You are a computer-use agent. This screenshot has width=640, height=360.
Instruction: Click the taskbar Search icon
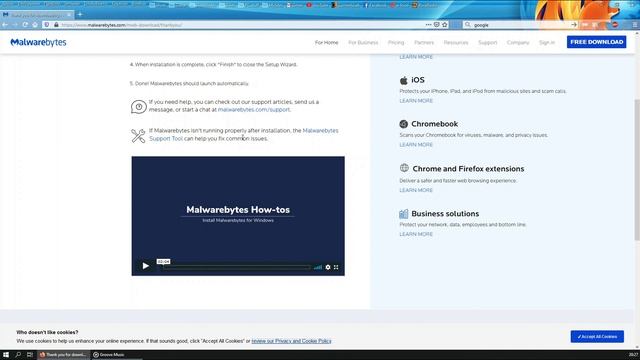click(18, 355)
